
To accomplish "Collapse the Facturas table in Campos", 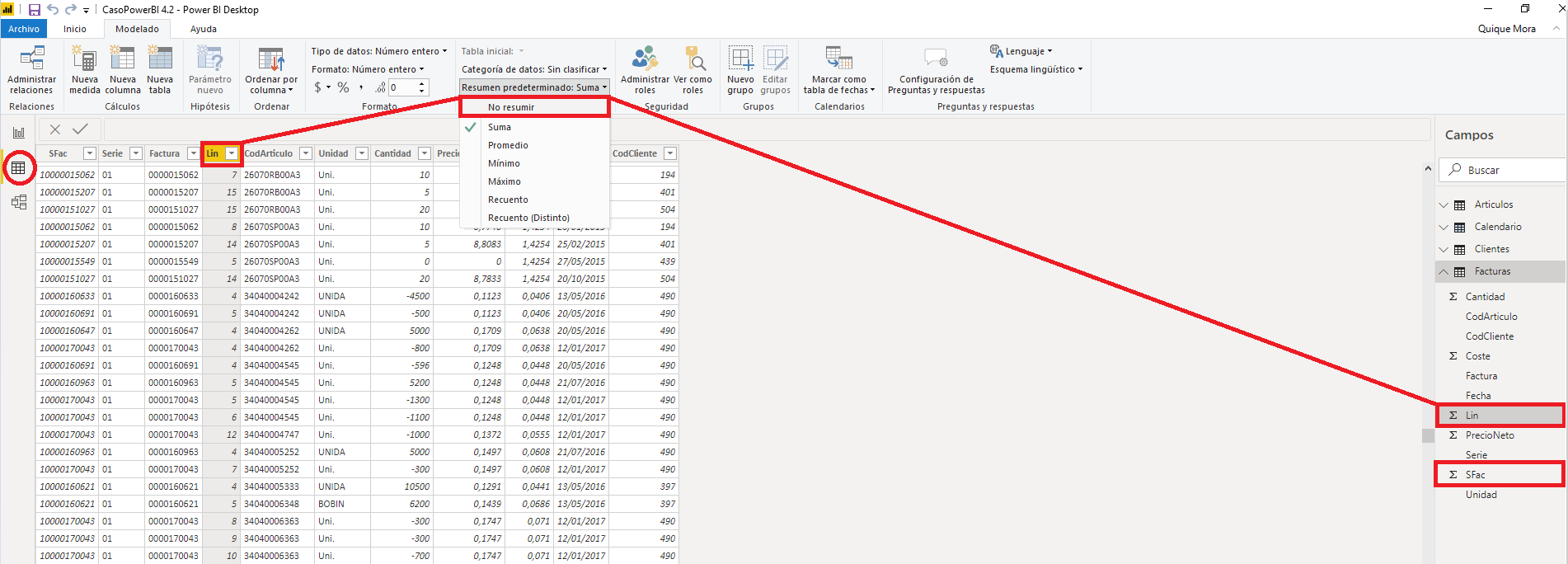I will 1444,271.
